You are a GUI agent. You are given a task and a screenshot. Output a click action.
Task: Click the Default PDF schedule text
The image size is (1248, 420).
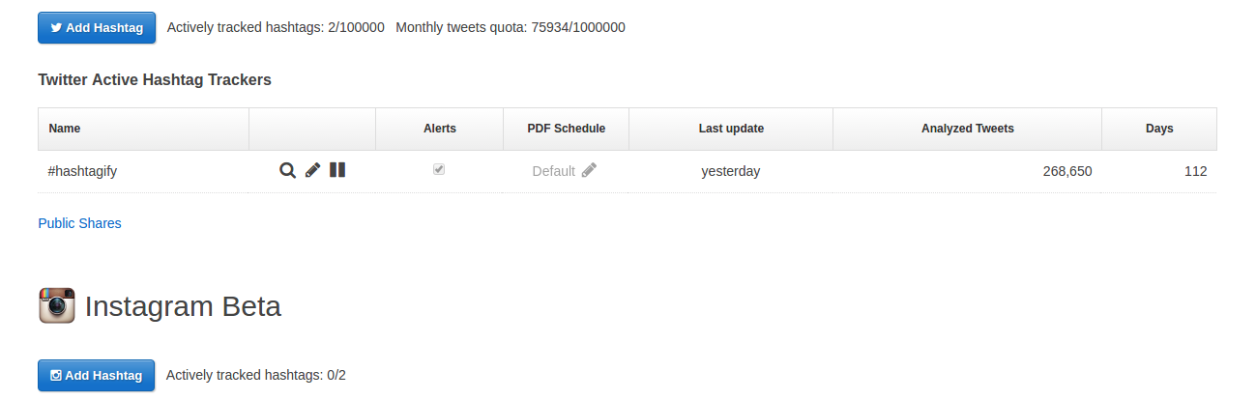point(553,171)
